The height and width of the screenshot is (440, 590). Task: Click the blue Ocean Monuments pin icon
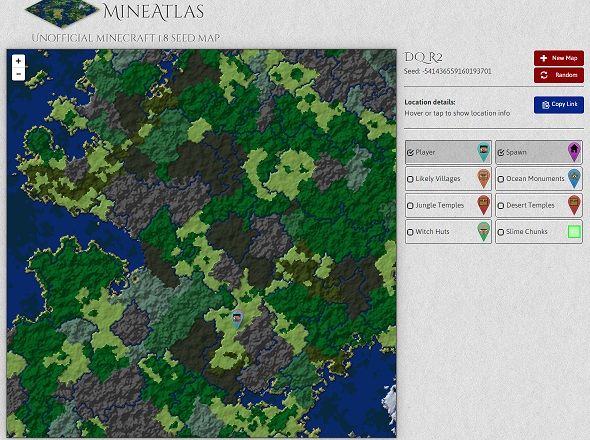click(574, 178)
